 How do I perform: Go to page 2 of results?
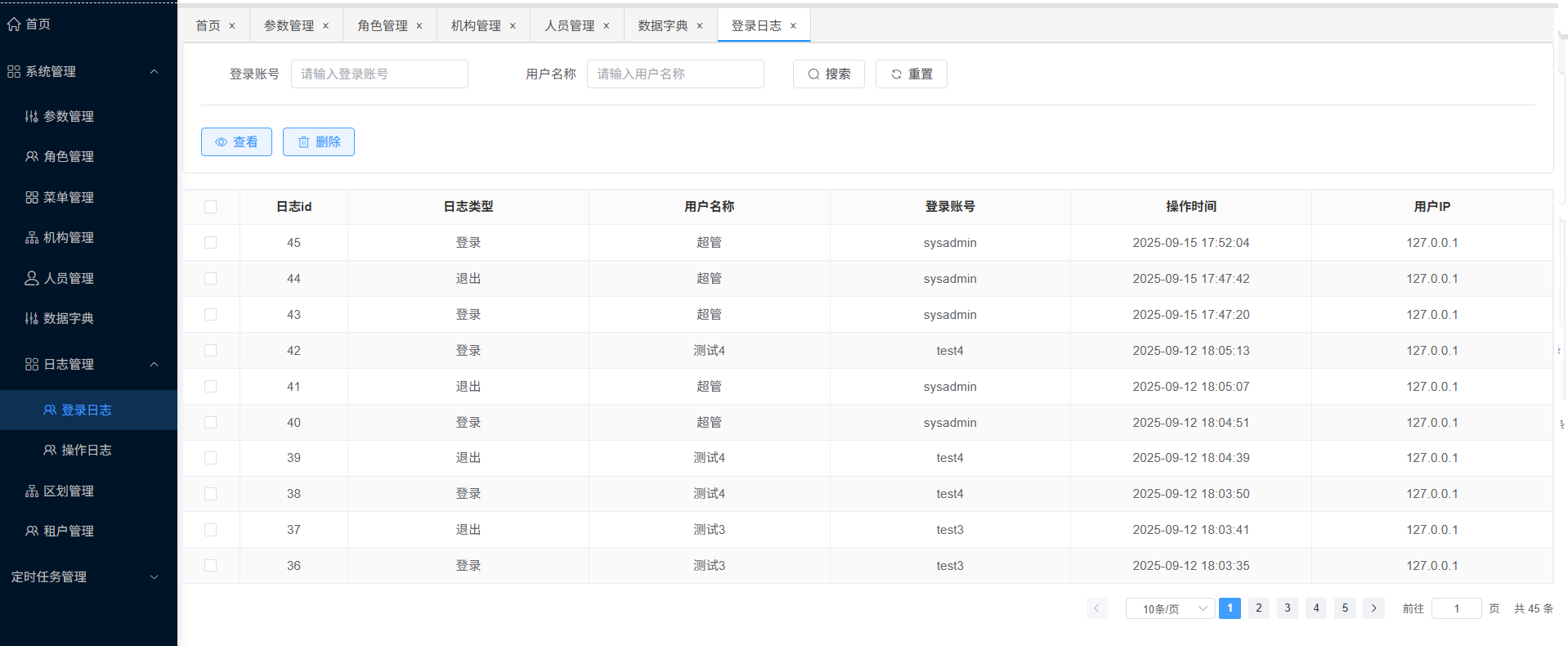(x=1259, y=608)
